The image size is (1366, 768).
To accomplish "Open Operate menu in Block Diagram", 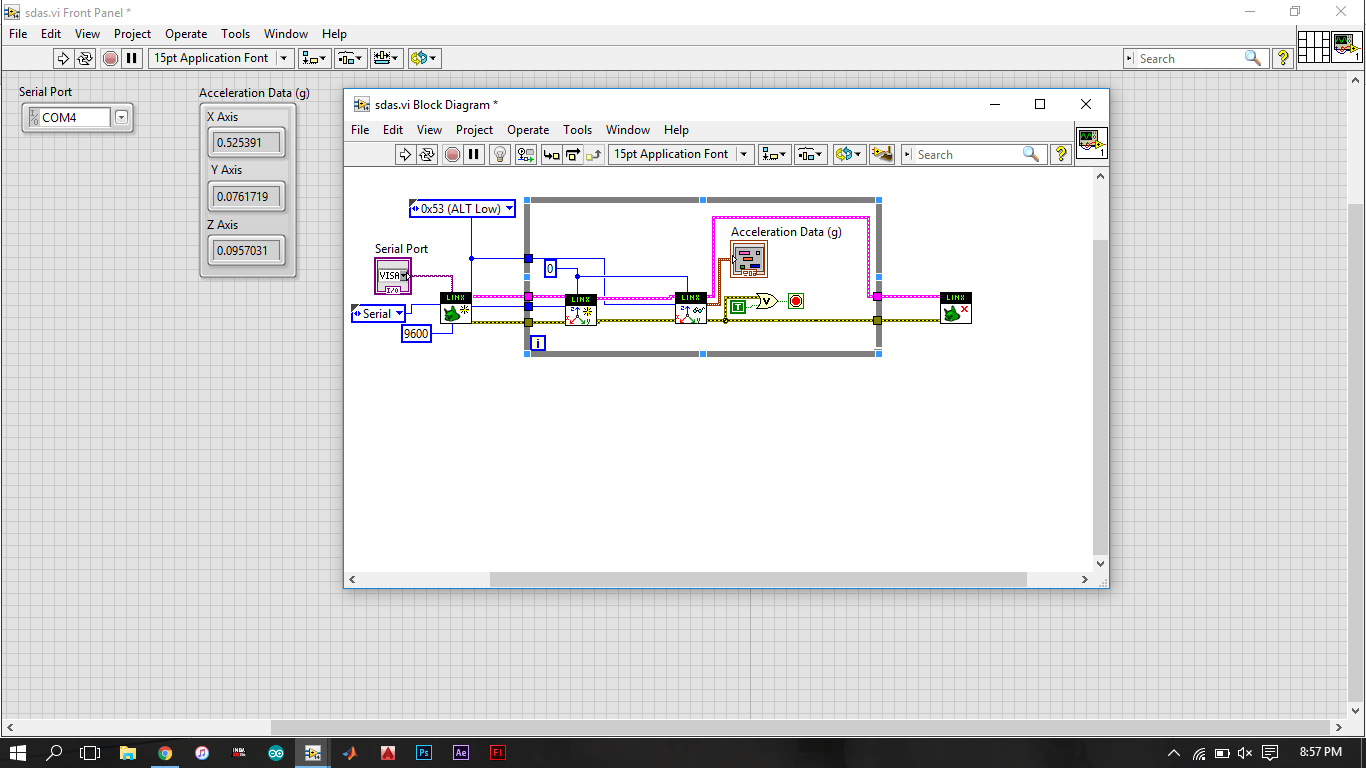I will pos(528,130).
